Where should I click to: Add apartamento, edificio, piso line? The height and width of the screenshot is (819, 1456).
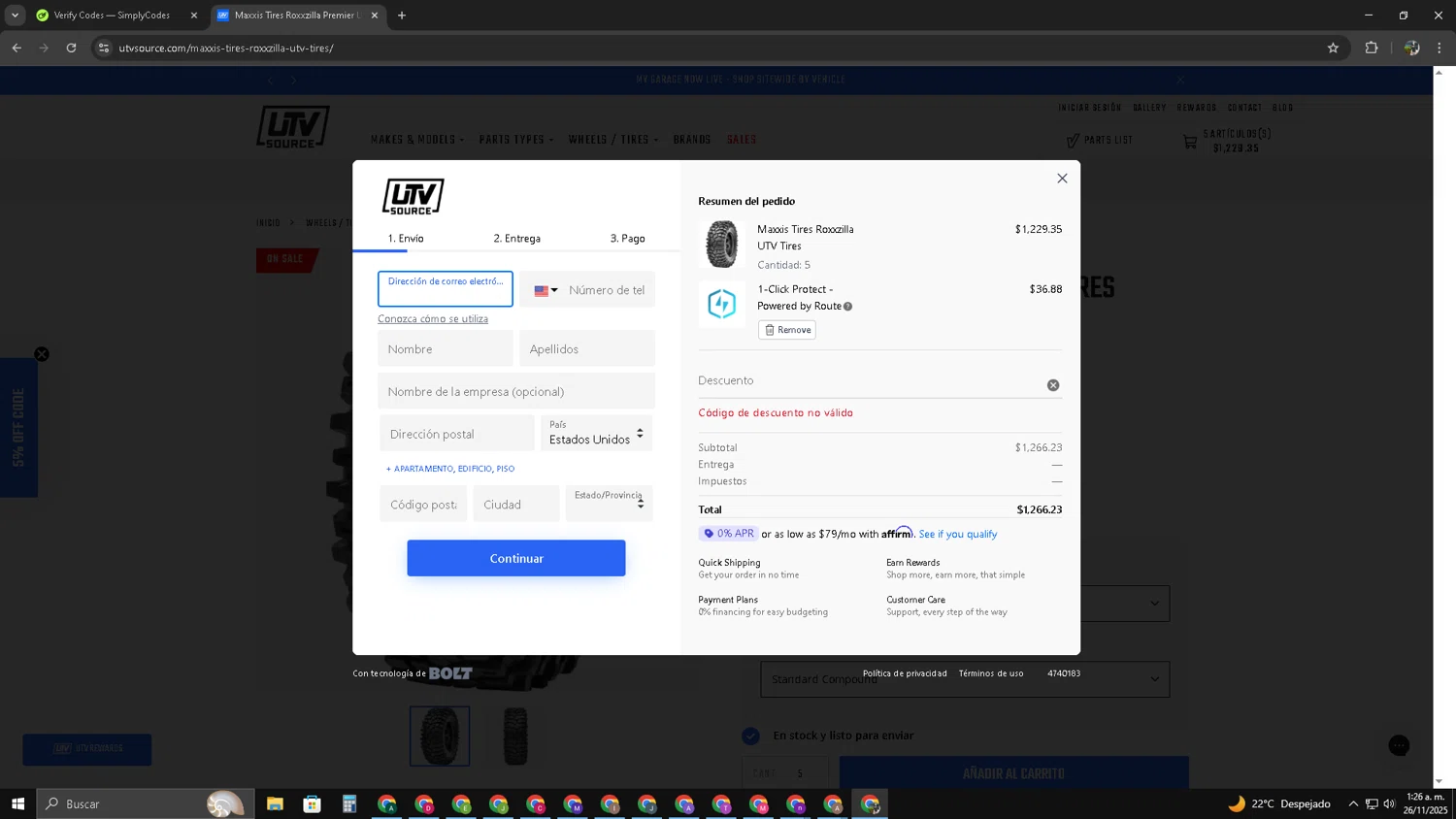[450, 469]
